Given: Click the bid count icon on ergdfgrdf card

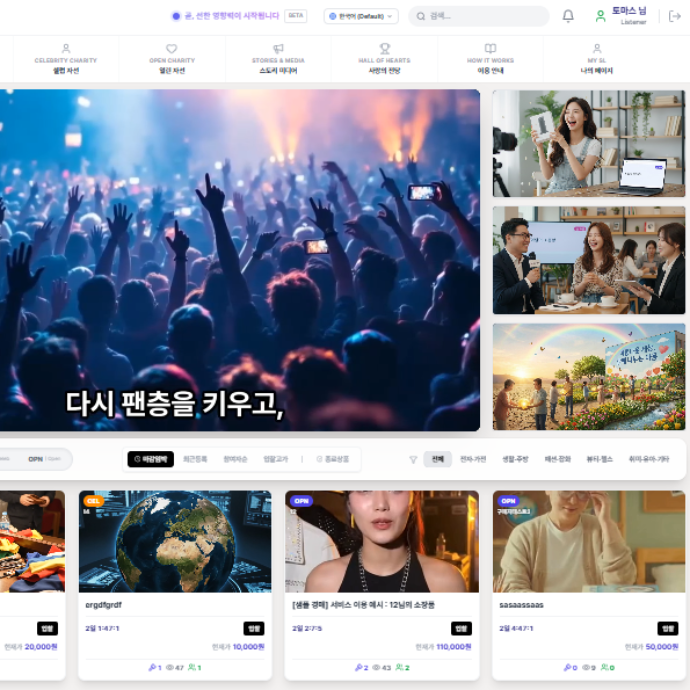Looking at the screenshot, I should point(152,668).
